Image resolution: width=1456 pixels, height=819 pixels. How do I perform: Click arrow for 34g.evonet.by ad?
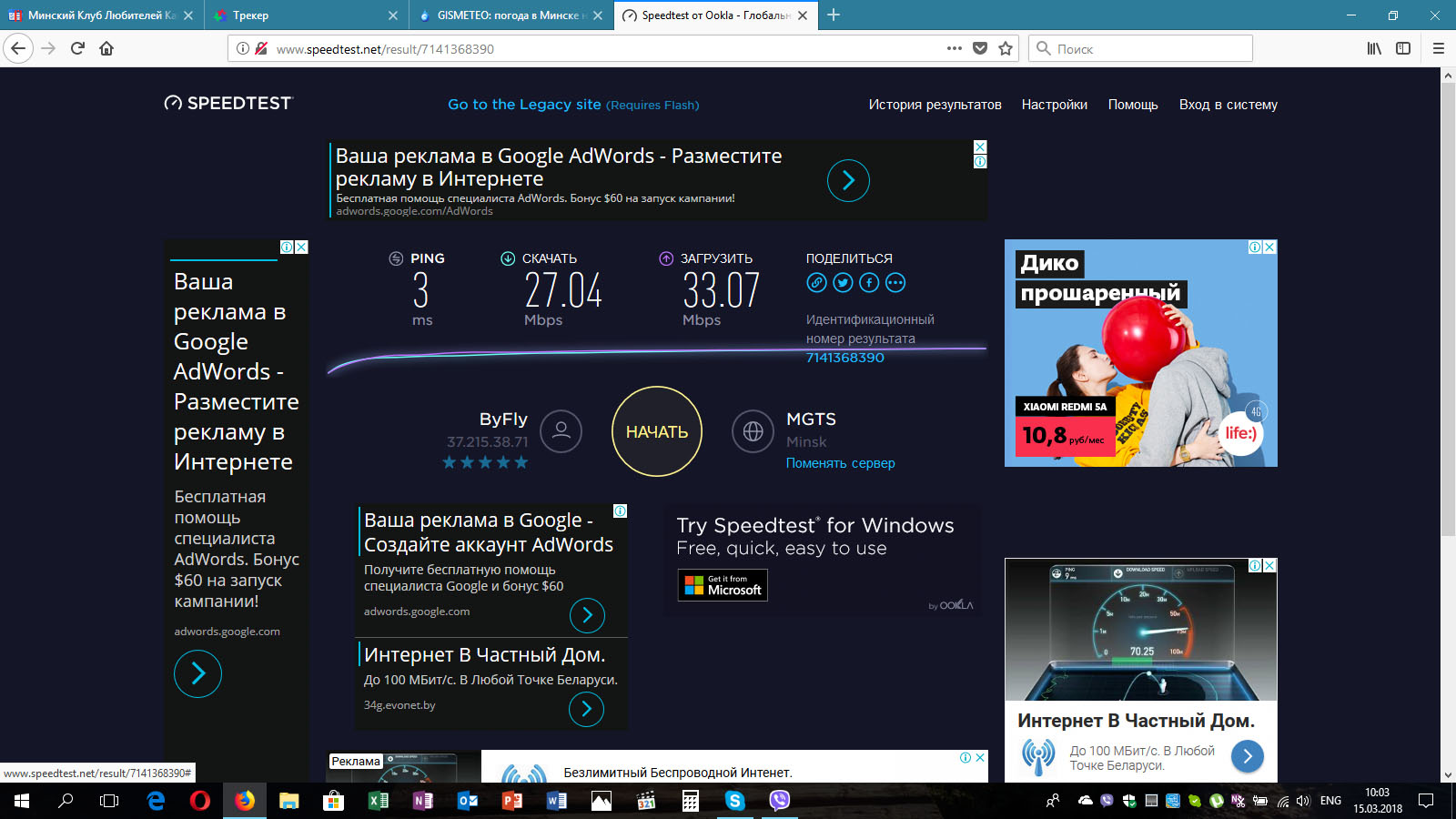(x=586, y=709)
